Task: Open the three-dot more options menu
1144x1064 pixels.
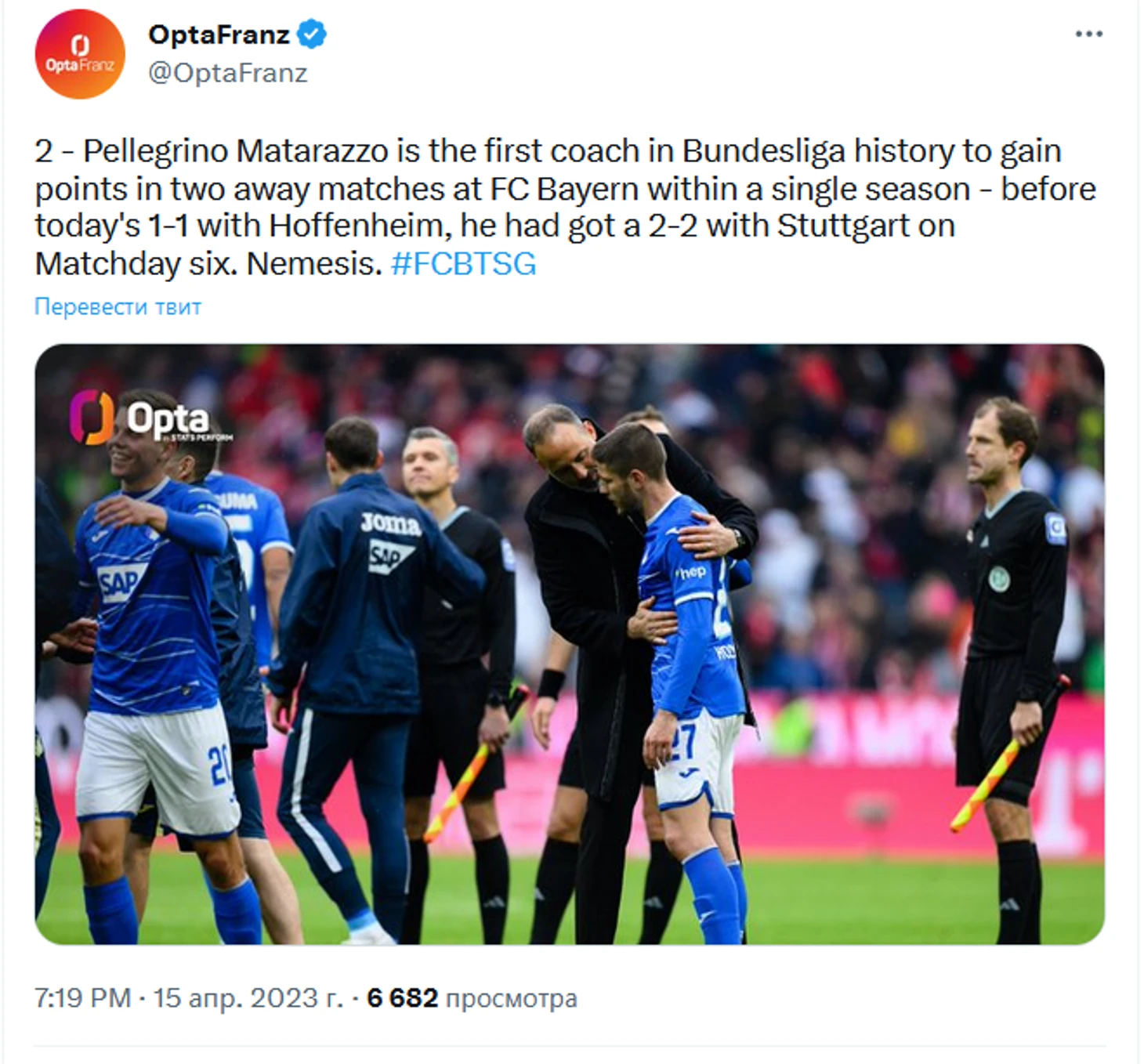Action: (1088, 34)
